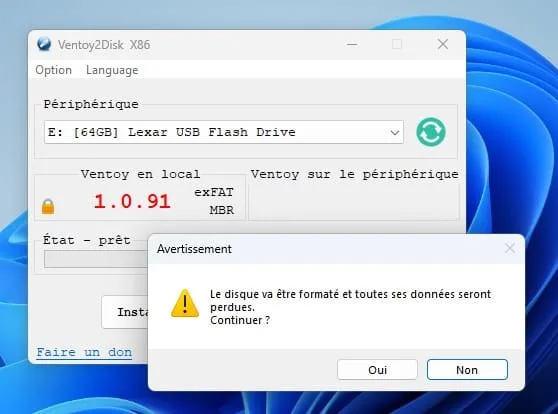This screenshot has height=414, width=558.
Task: Click the warning message about formatting
Action: 351,300
